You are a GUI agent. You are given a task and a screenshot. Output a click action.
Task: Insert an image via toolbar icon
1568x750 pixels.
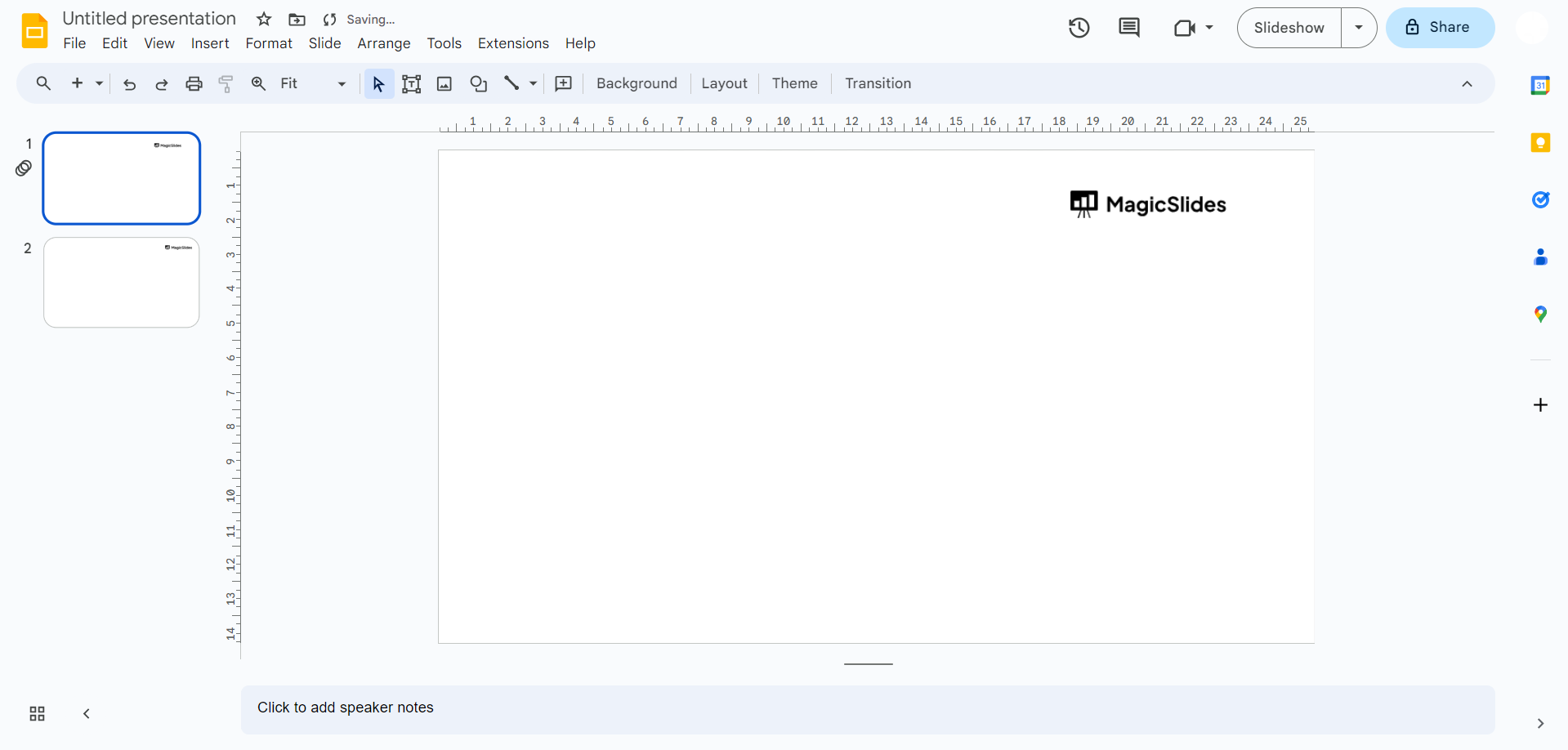444,83
